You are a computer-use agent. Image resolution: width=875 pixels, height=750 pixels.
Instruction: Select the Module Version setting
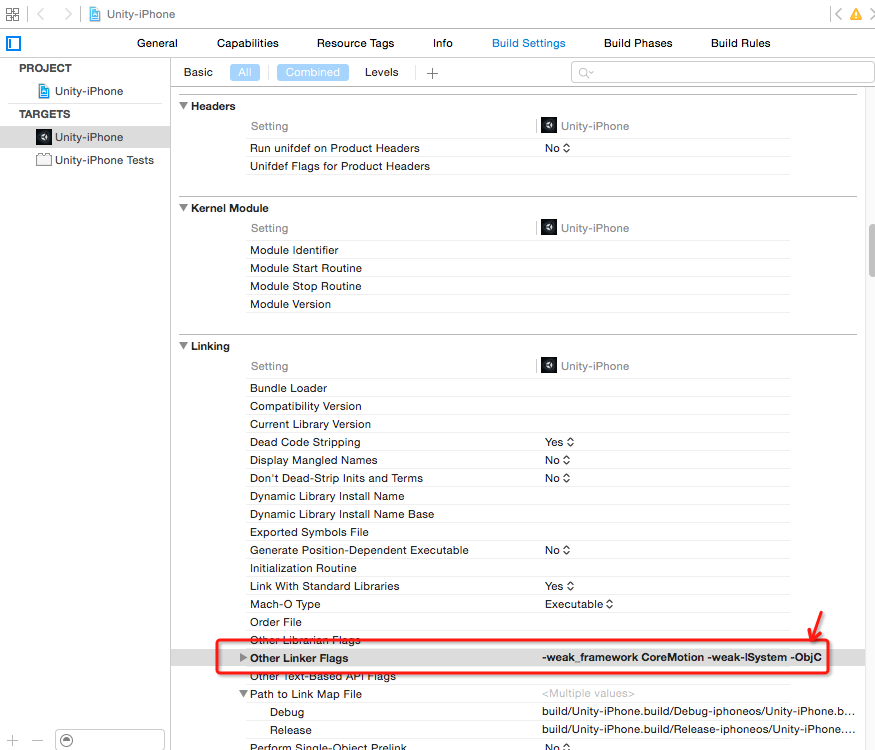tap(518, 304)
